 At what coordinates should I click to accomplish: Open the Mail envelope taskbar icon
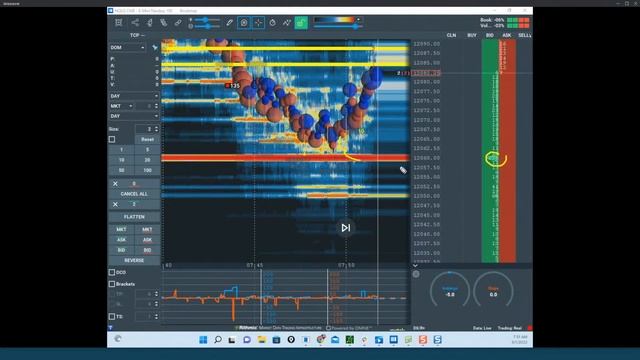pyautogui.click(x=335, y=340)
